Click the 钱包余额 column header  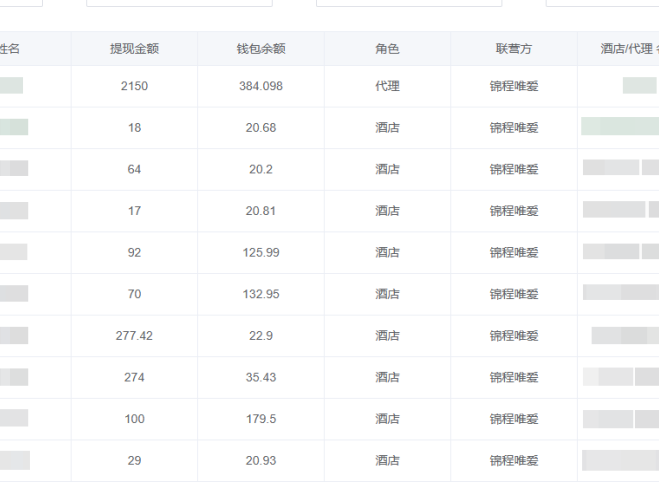pos(260,48)
